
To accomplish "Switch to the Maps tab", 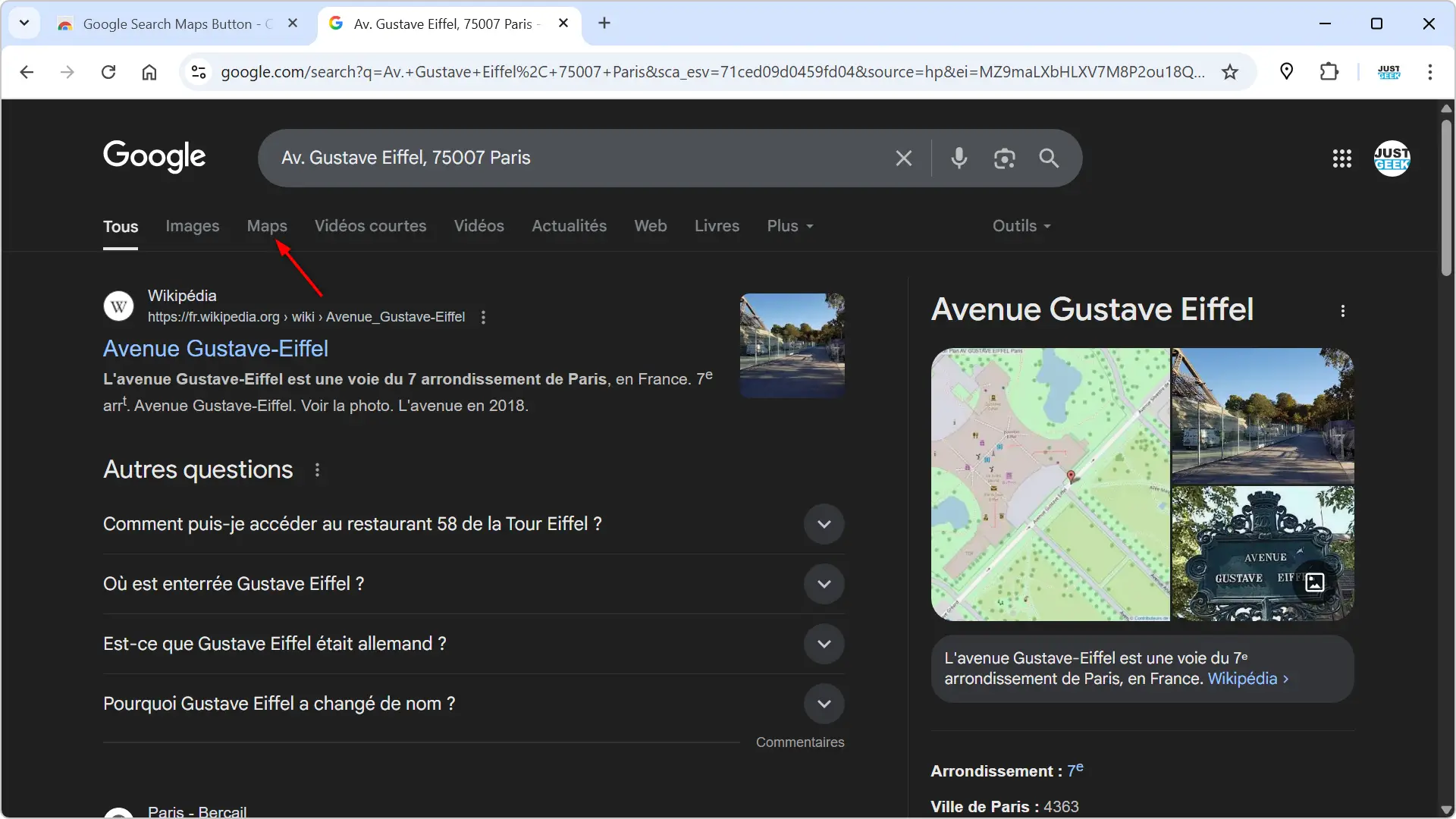I will 267,226.
